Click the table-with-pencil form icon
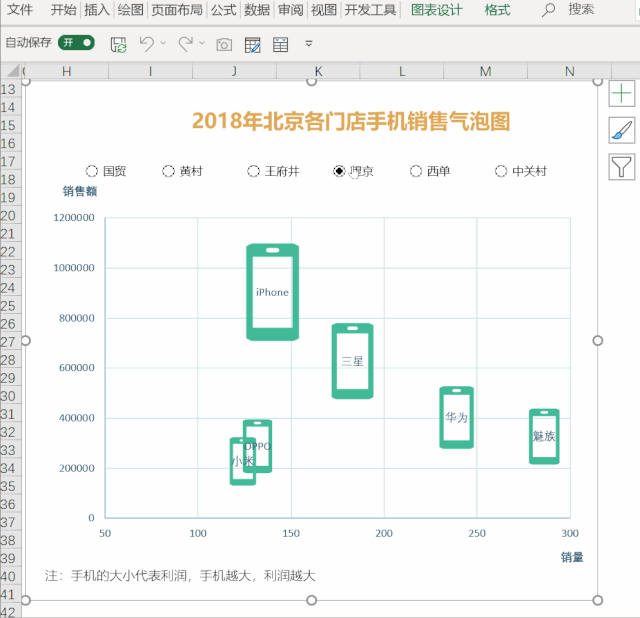 point(252,45)
